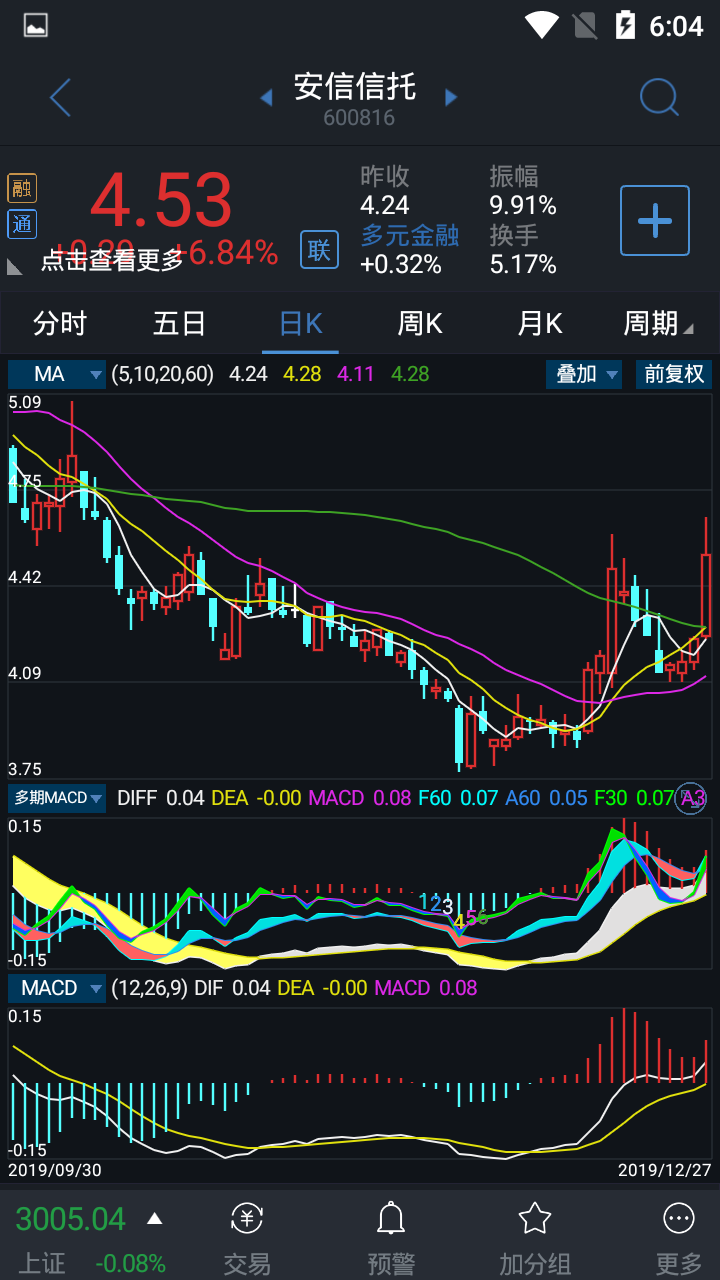720x1280 pixels.
Task: Tap the 多期MACD sub-chart
Action: pos(360,895)
